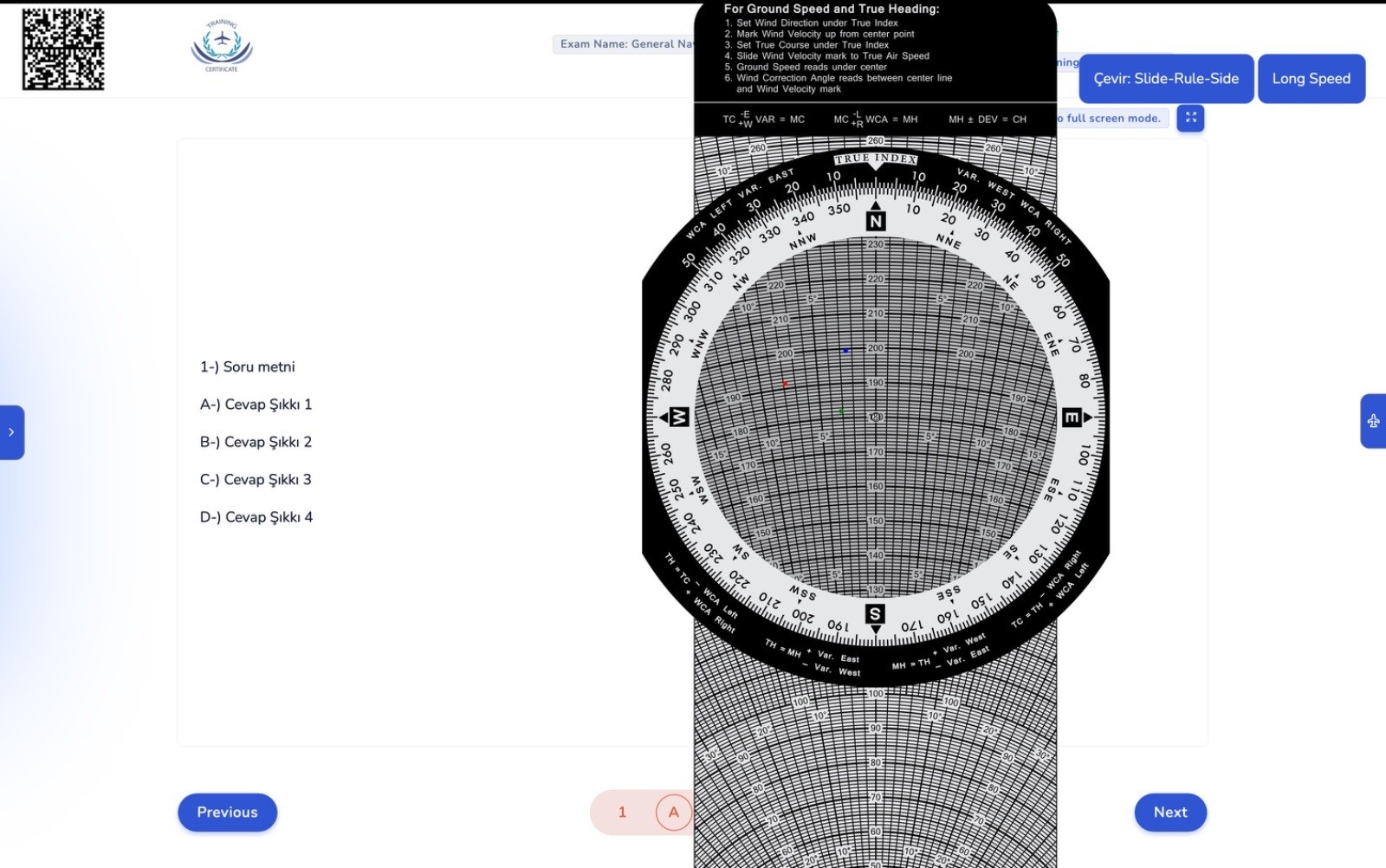Go to Previous question
The height and width of the screenshot is (868, 1386).
[x=227, y=812]
